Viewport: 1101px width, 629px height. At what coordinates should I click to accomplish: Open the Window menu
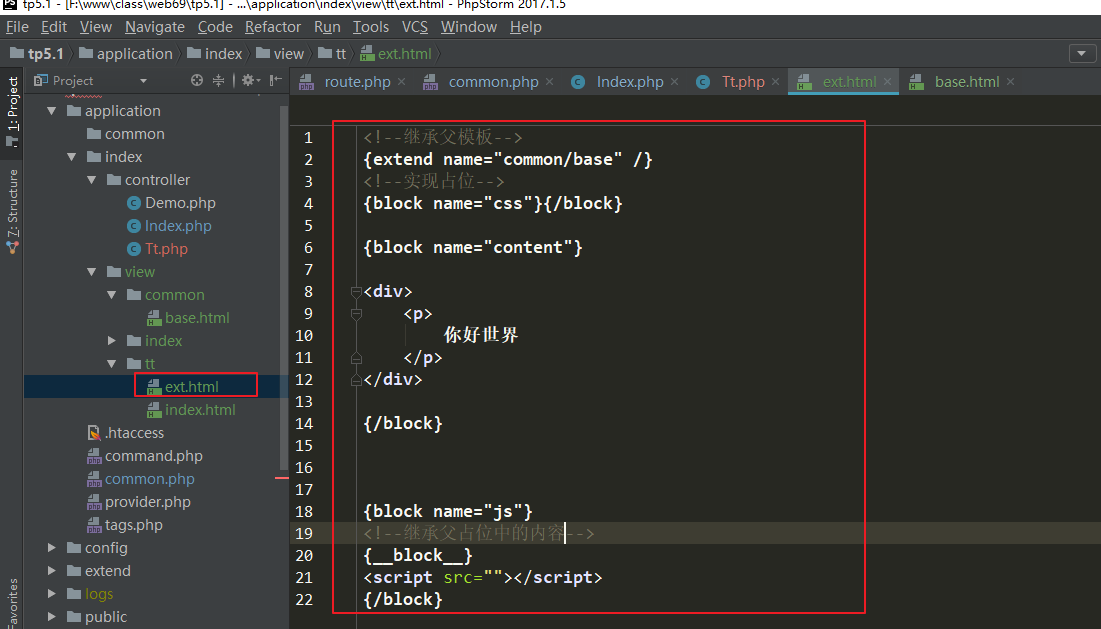[x=468, y=27]
